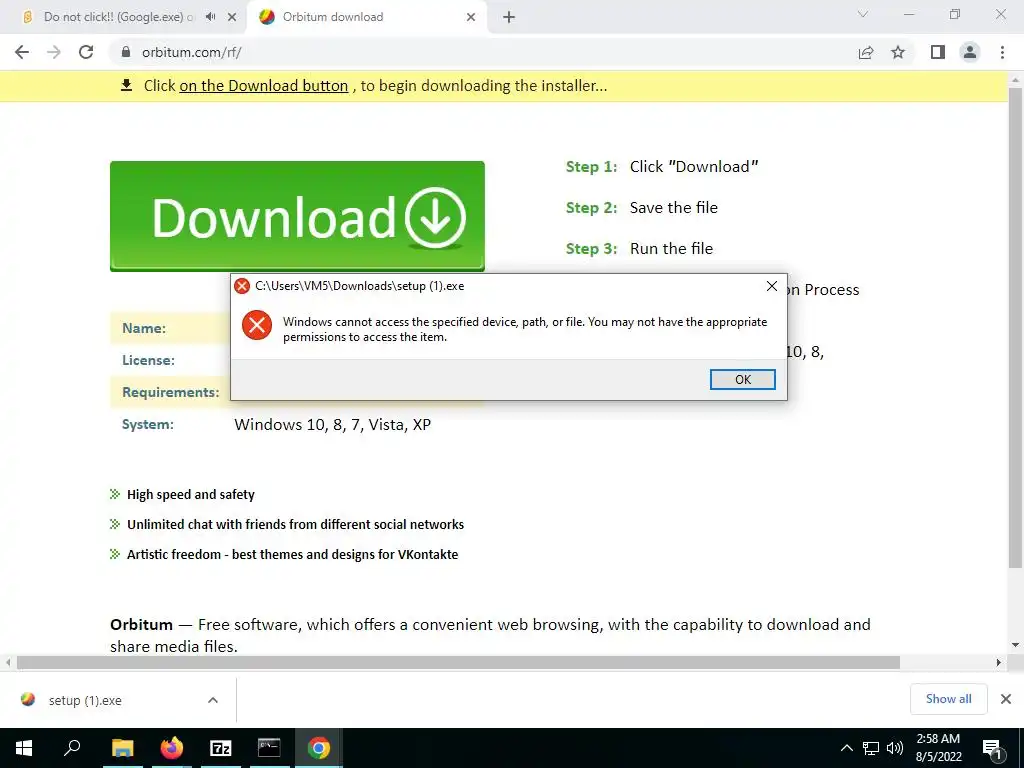Click "Windows 10, 8, 7, Vista, XP" text

[x=332, y=424]
